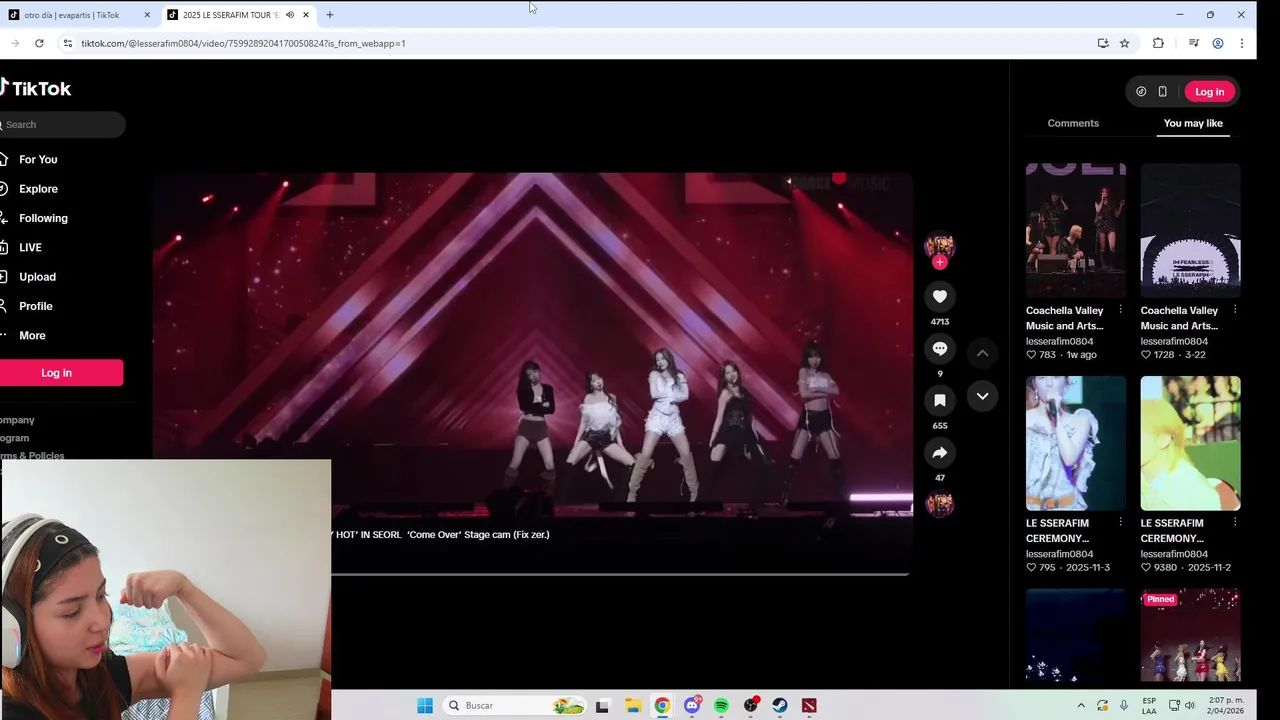Open the spinning music disc under share
The image size is (1280, 720).
click(x=939, y=504)
